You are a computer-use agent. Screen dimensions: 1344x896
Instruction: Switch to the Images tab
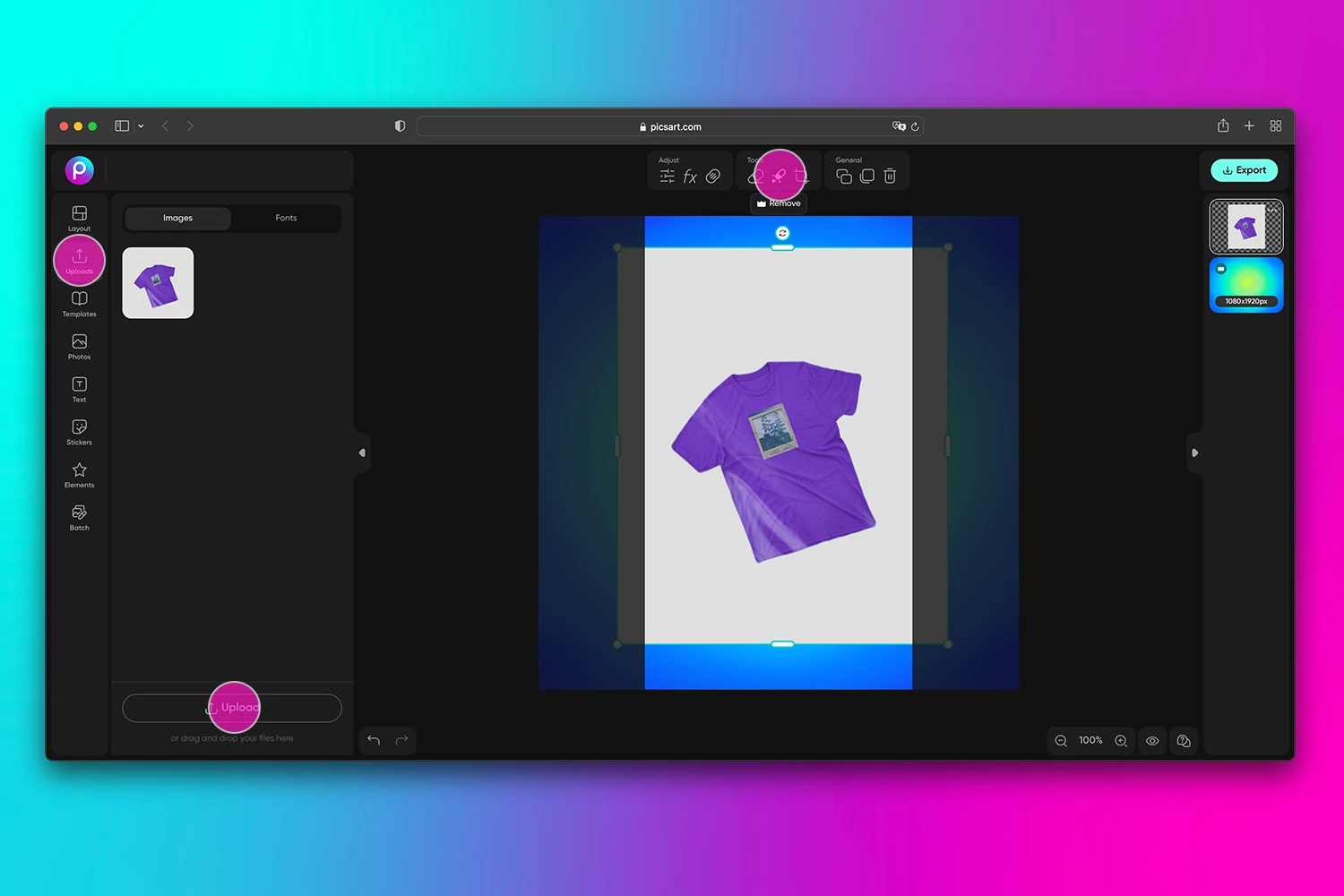177,218
